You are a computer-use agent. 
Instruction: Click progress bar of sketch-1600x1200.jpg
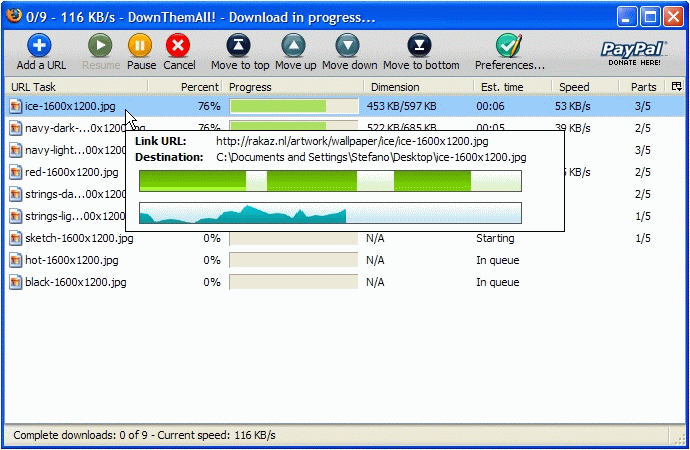coord(294,238)
